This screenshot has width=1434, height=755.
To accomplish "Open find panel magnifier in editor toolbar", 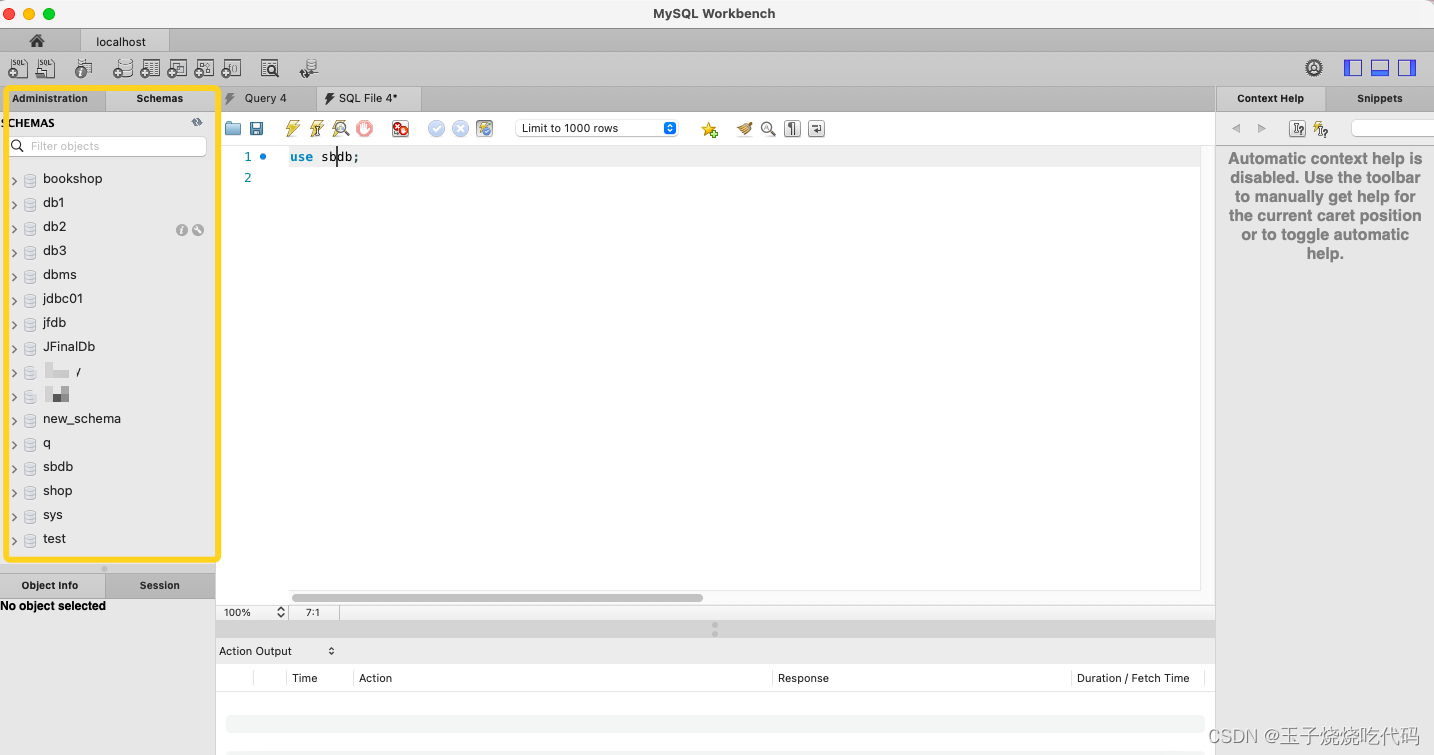I will pos(768,128).
